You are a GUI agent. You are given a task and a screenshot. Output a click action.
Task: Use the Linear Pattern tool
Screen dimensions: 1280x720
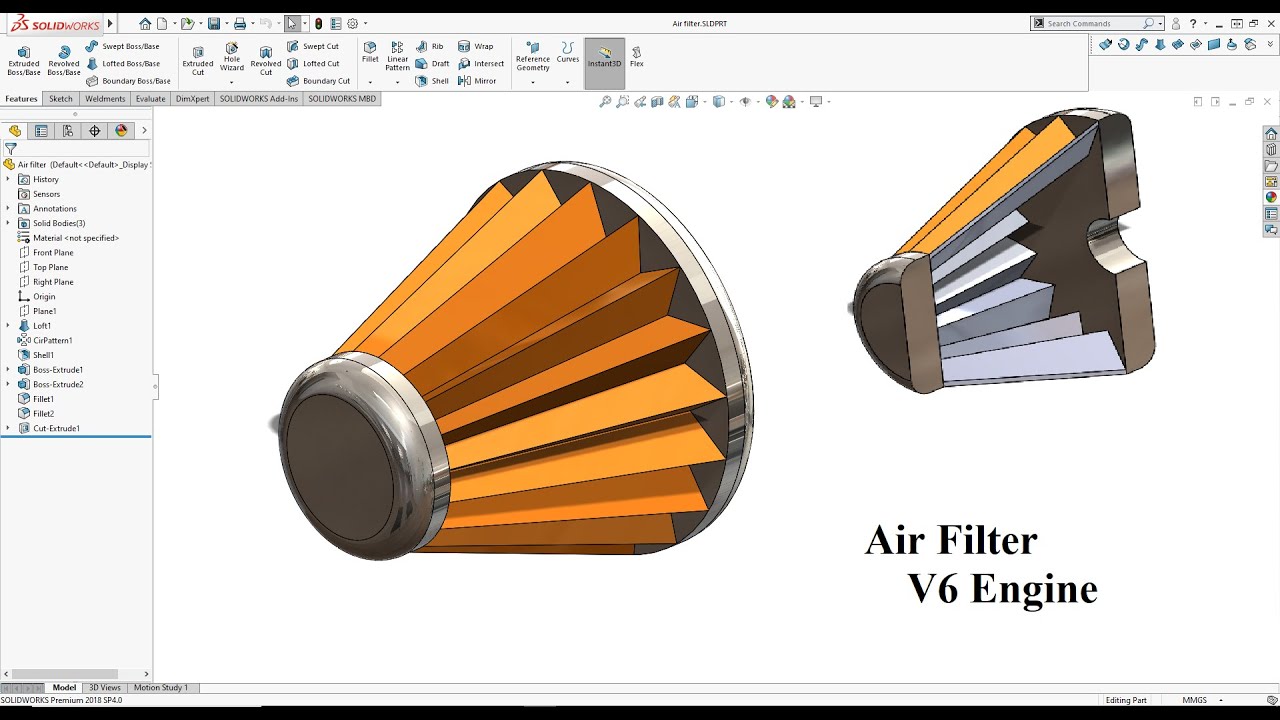(x=398, y=56)
